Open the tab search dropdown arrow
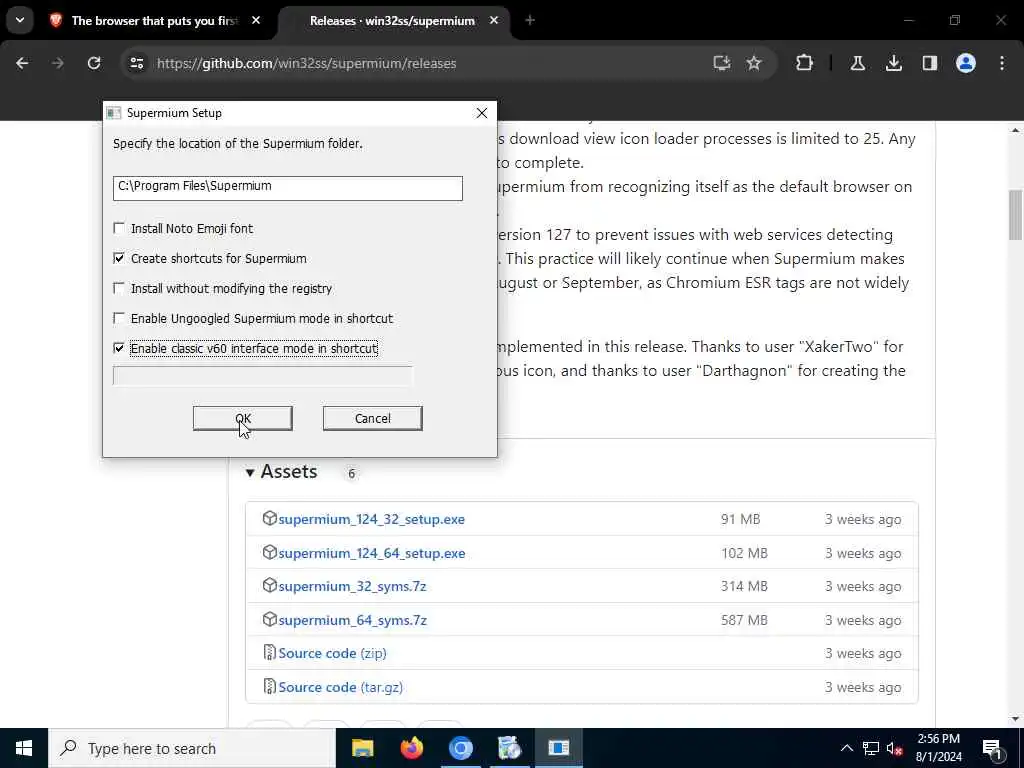 tap(20, 20)
